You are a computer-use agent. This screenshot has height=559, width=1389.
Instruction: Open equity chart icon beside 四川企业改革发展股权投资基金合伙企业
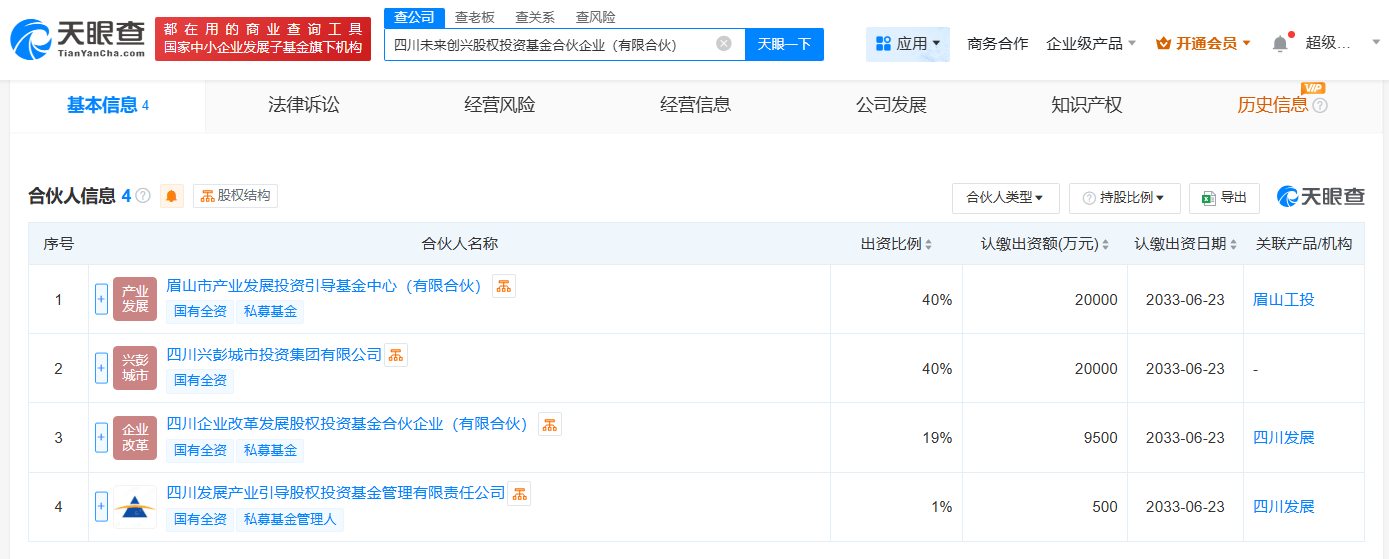tap(550, 424)
